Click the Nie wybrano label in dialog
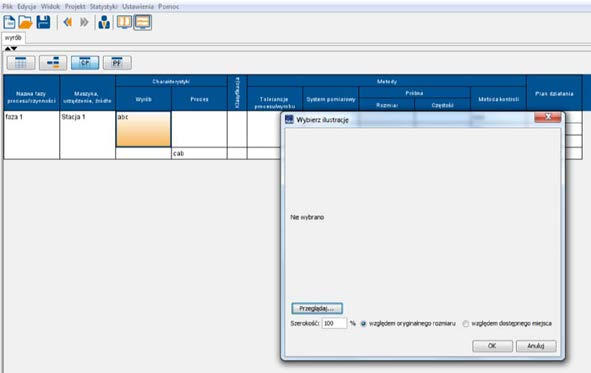 pos(307,217)
